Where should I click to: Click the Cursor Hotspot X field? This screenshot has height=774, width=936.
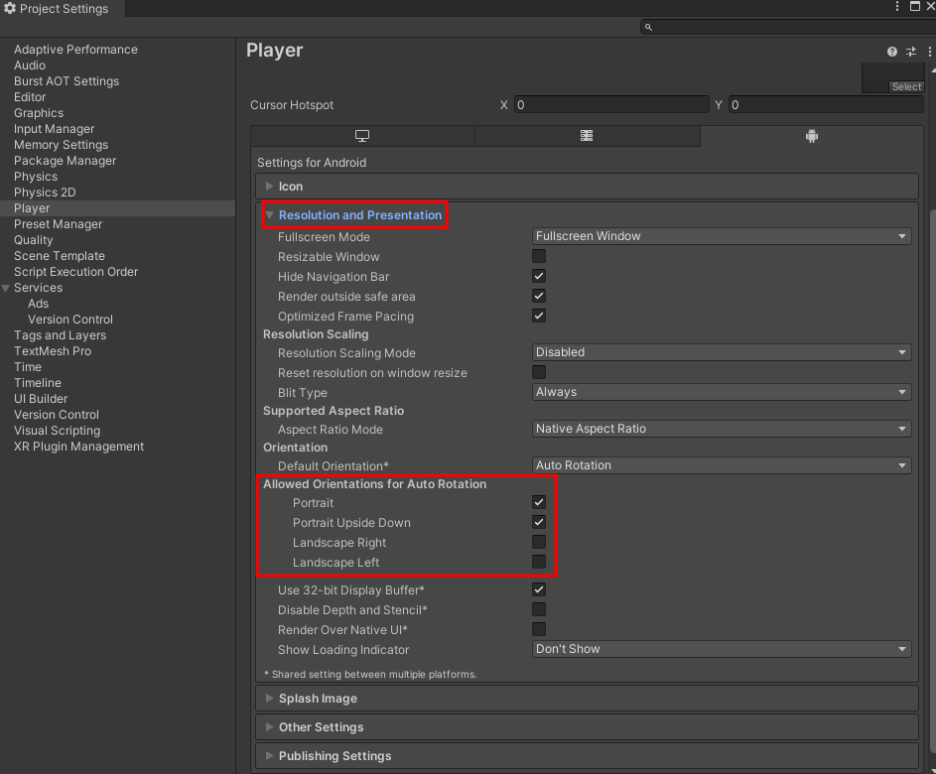point(611,105)
